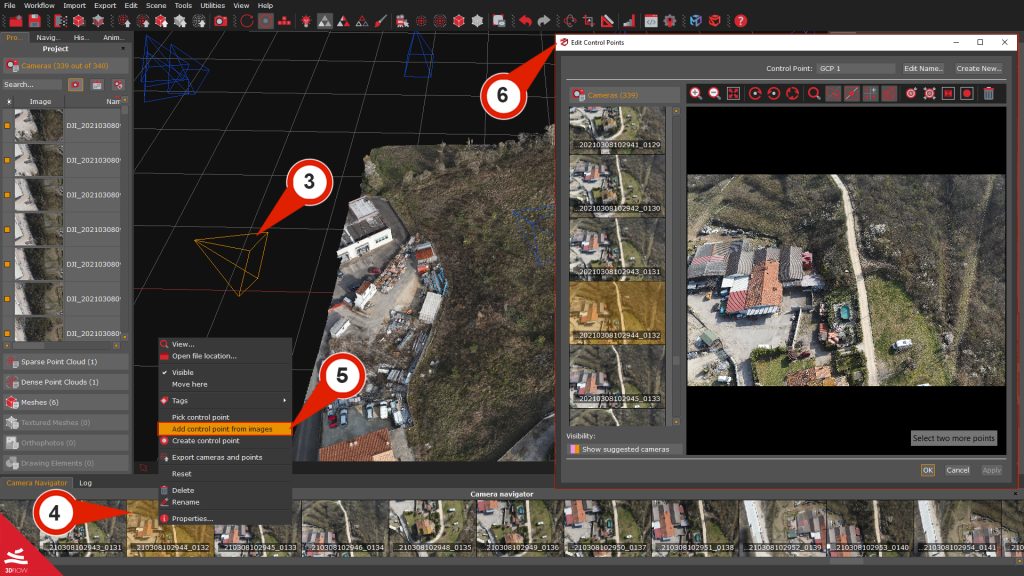Image resolution: width=1024 pixels, height=576 pixels.
Task: Click the paintbrush icon in main toolbar
Action: point(381,21)
